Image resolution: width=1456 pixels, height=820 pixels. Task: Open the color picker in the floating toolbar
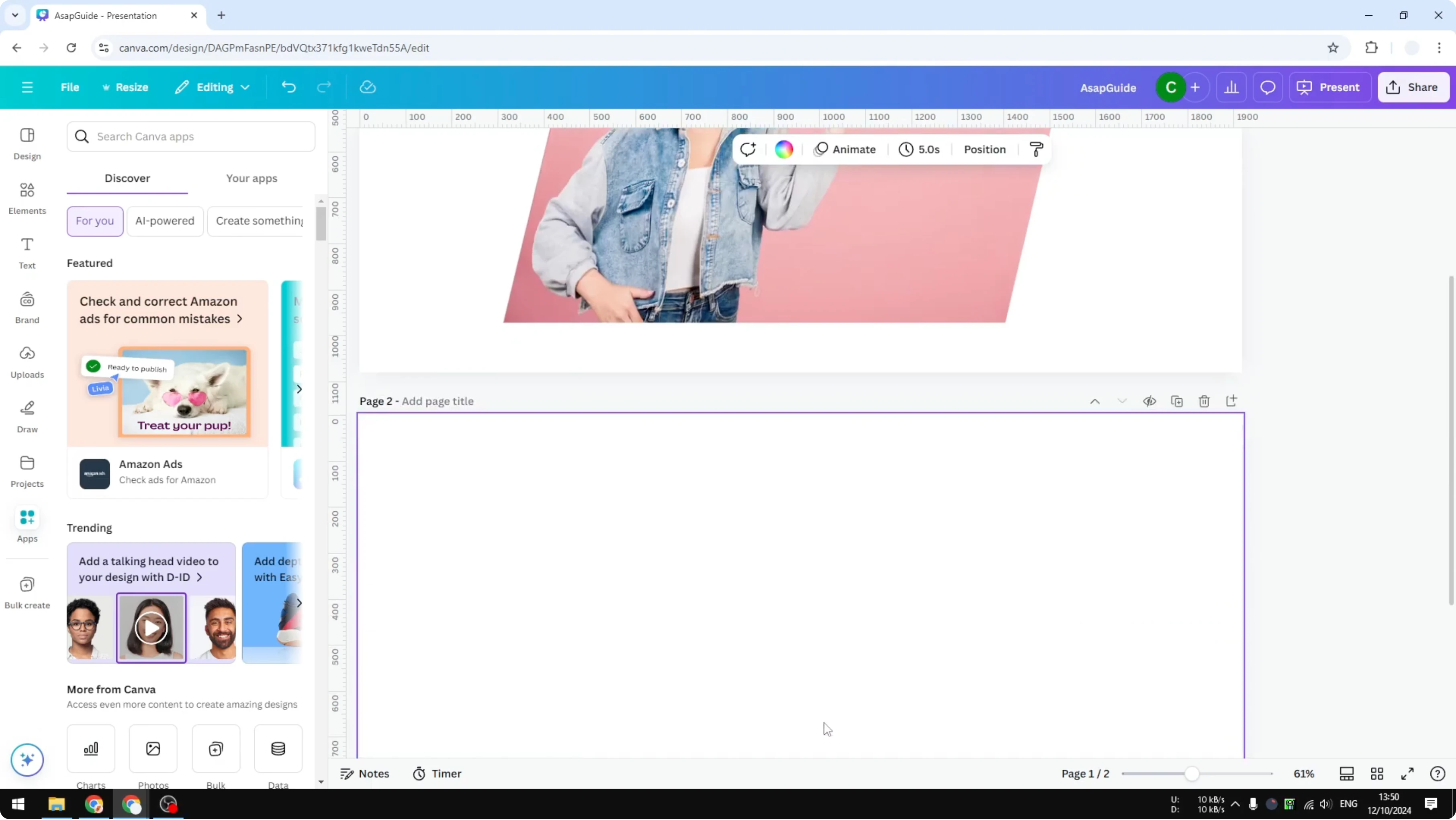click(x=783, y=149)
